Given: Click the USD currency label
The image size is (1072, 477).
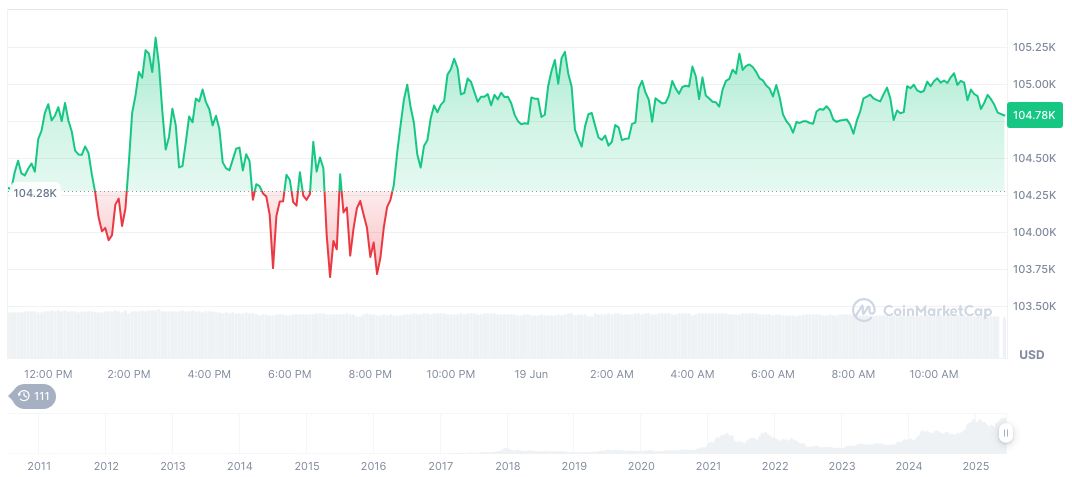Looking at the screenshot, I should tap(1031, 355).
